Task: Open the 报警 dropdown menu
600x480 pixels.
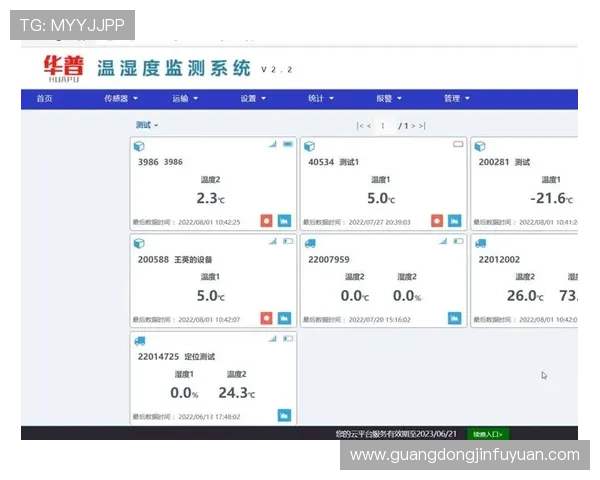Action: click(x=389, y=98)
